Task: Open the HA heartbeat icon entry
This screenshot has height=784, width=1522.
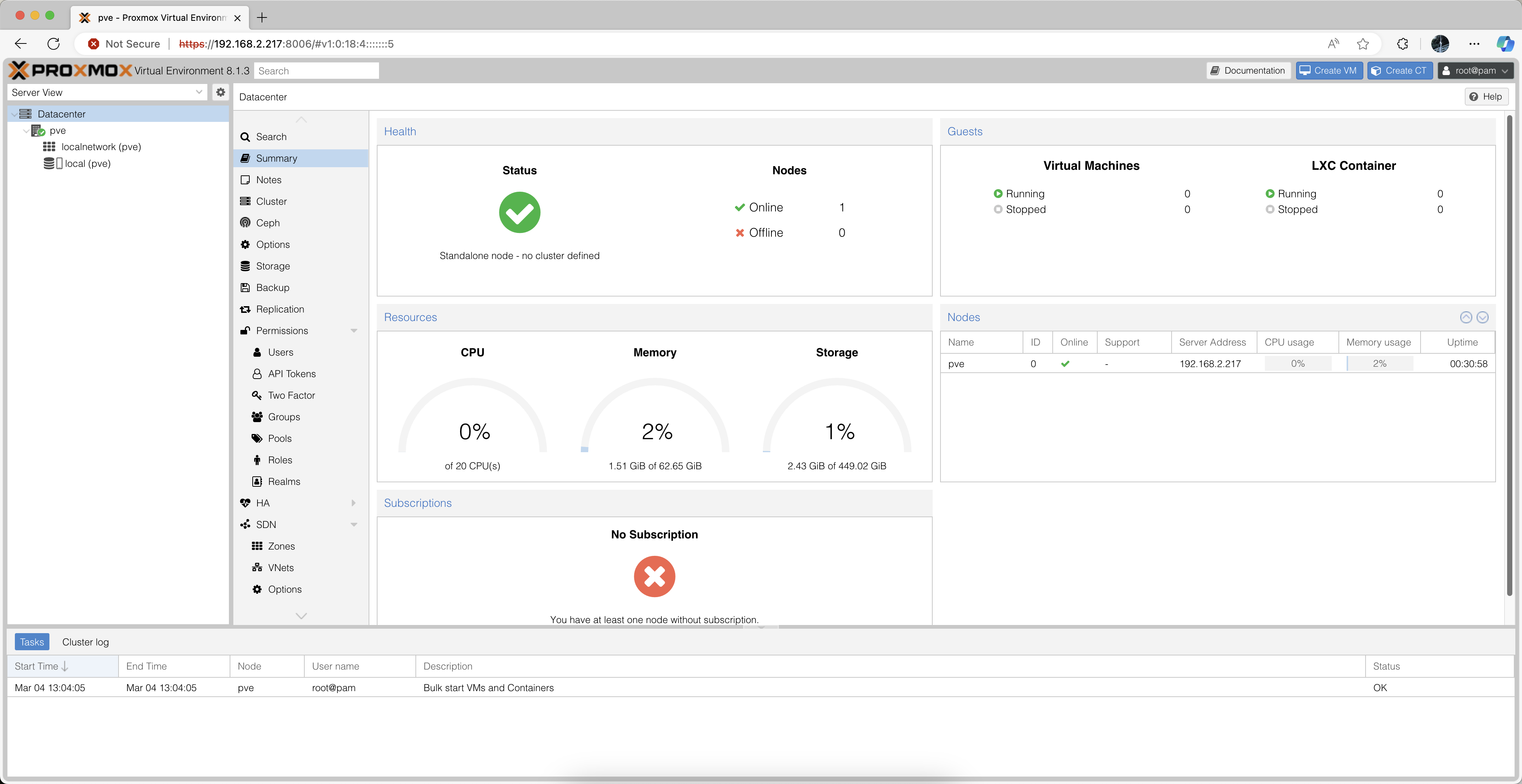Action: [x=245, y=503]
